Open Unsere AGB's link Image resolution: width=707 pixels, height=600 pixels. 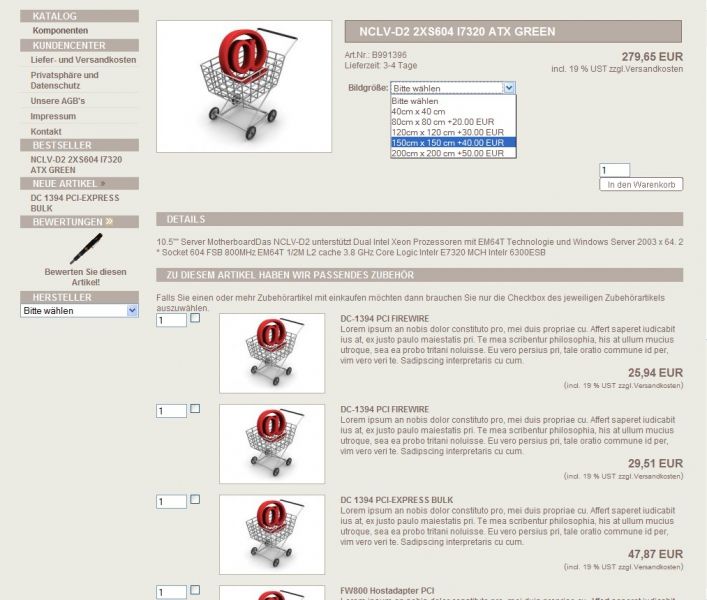58,101
